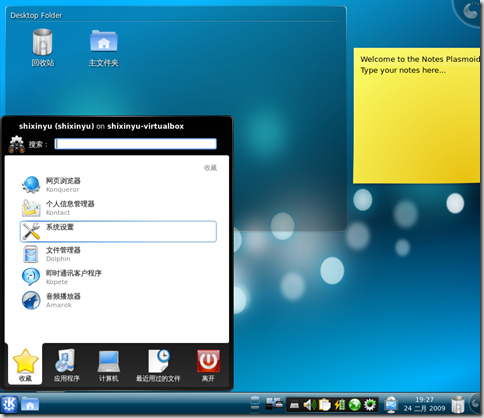Click the desktop monitor icon beside the clock

(391, 405)
